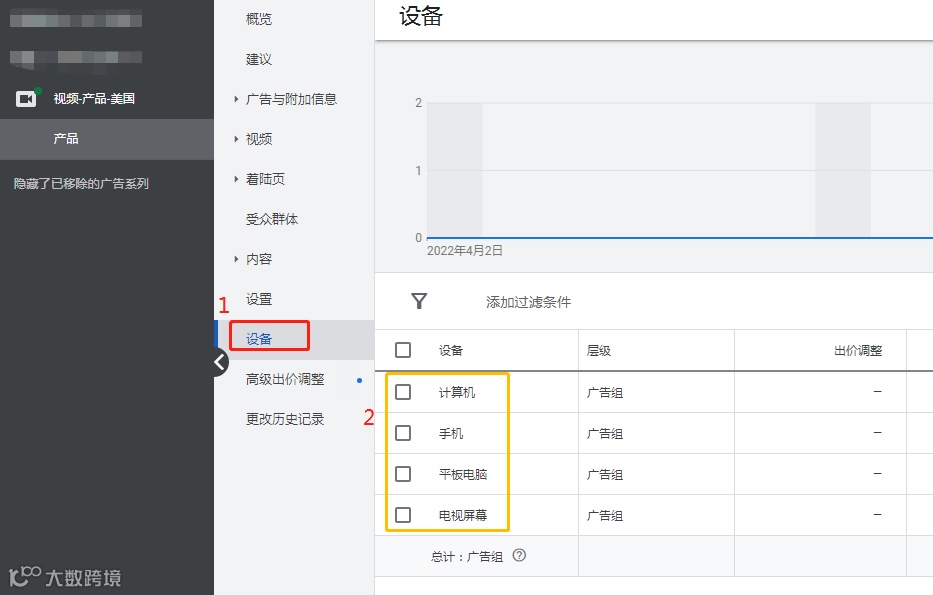
Task: Click the 2022年4月2日 chart date label
Action: (465, 250)
